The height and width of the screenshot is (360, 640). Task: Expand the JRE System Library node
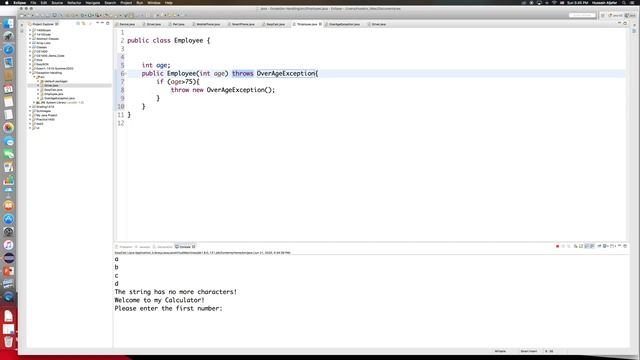(34, 102)
